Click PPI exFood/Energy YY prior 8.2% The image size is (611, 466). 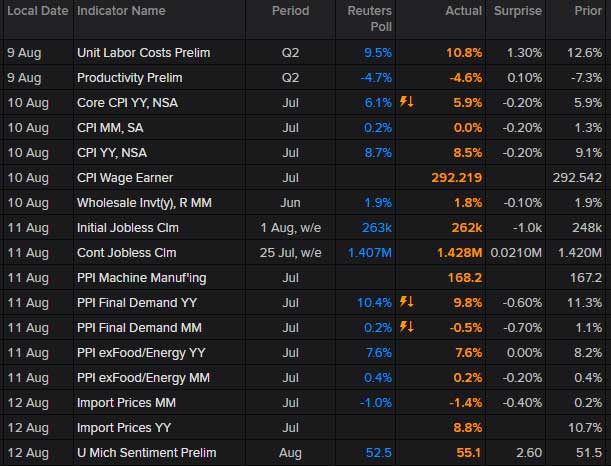pyautogui.click(x=588, y=353)
